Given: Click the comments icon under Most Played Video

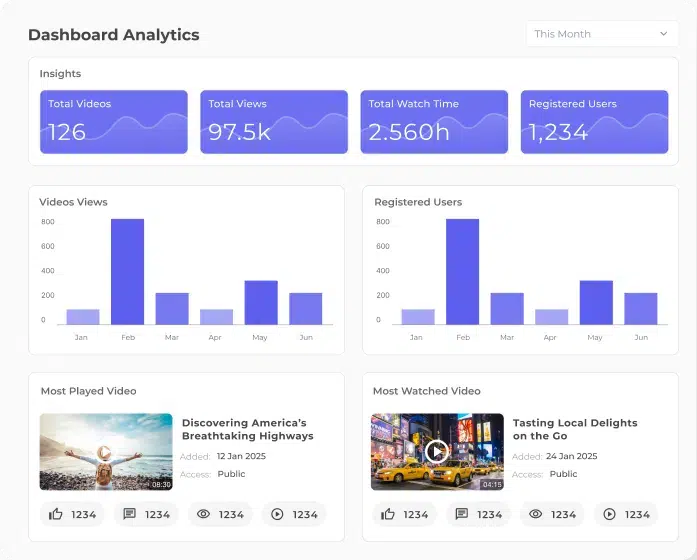Looking at the screenshot, I should point(129,514).
